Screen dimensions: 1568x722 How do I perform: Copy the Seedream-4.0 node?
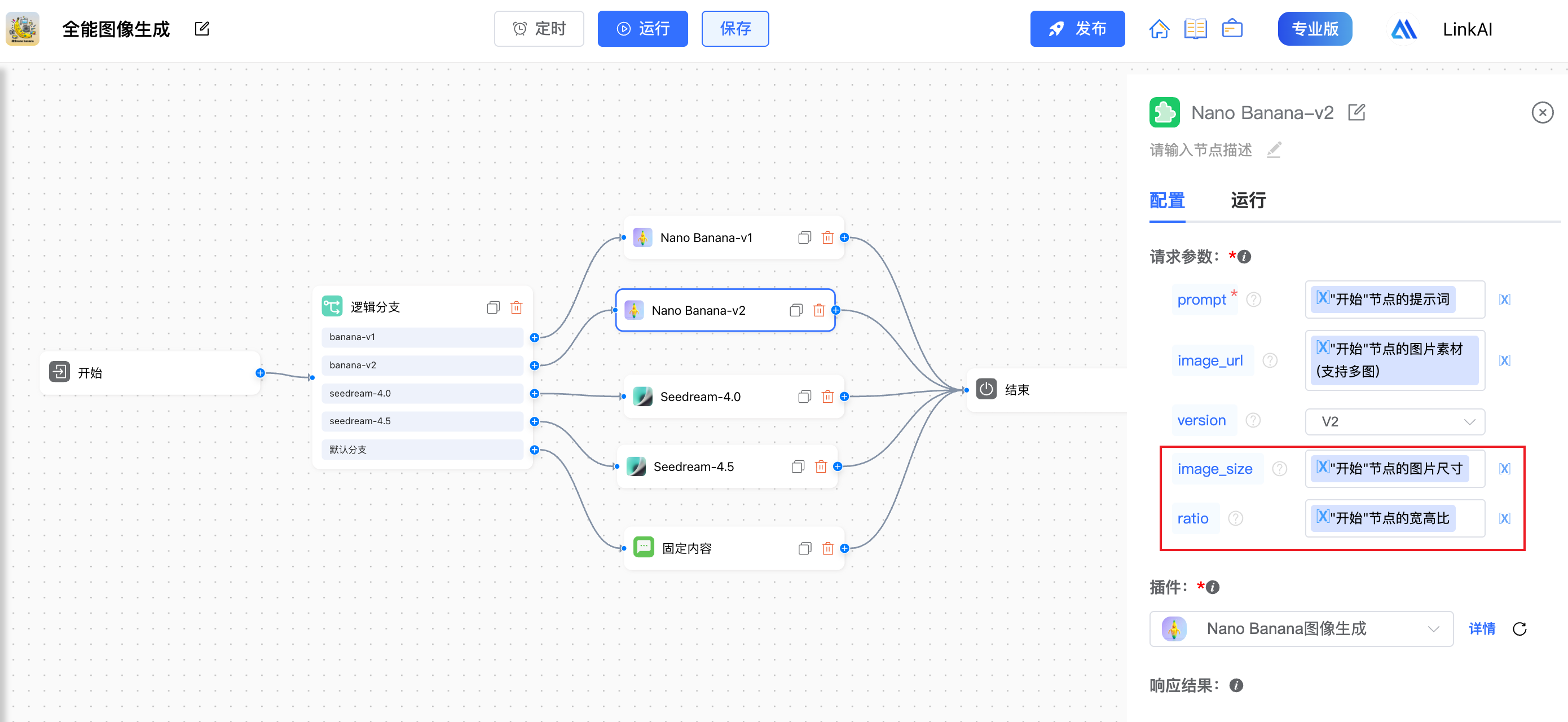[804, 397]
